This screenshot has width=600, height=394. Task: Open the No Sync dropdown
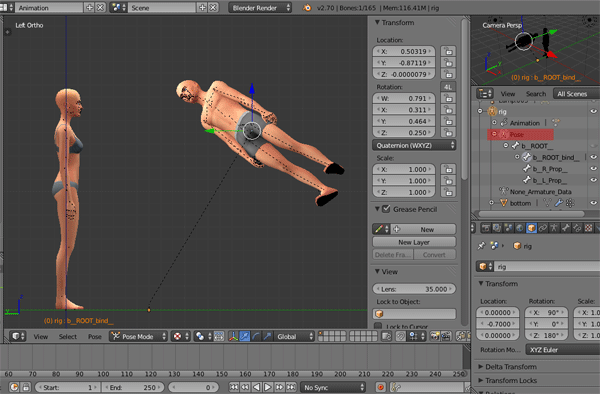coord(333,387)
